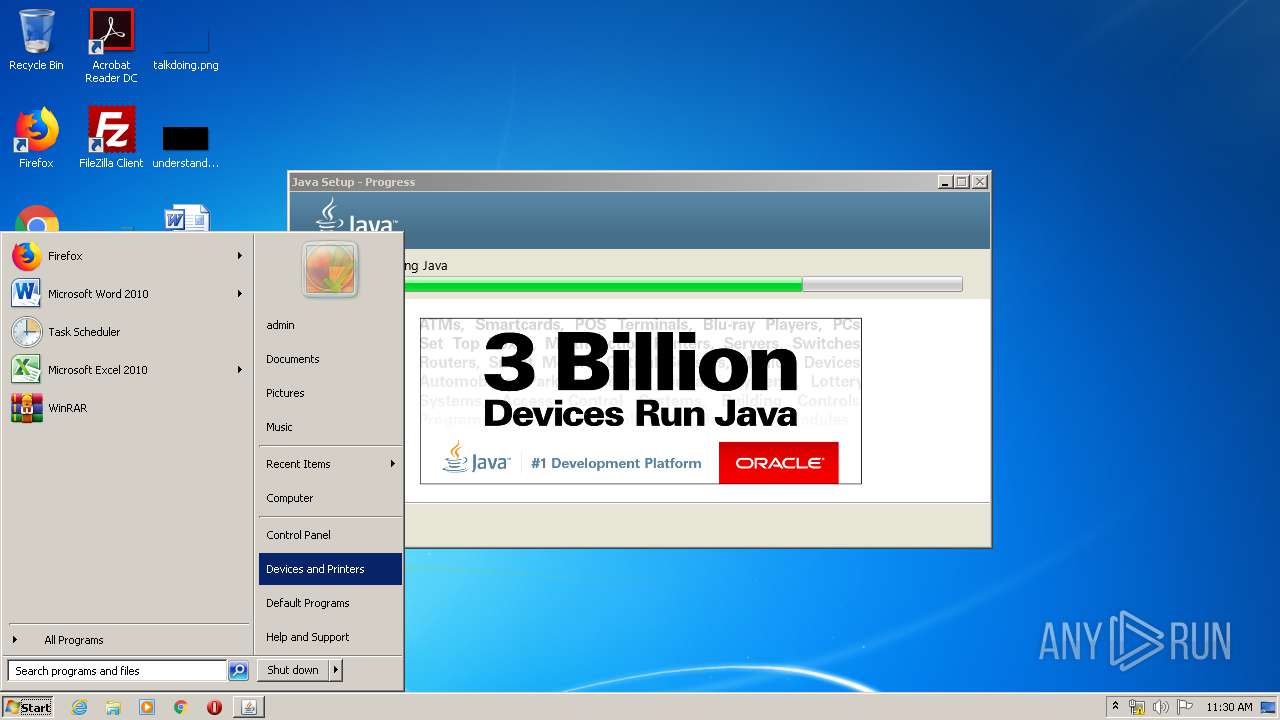The width and height of the screenshot is (1280, 720).
Task: Open Opera from the taskbar
Action: click(214, 707)
